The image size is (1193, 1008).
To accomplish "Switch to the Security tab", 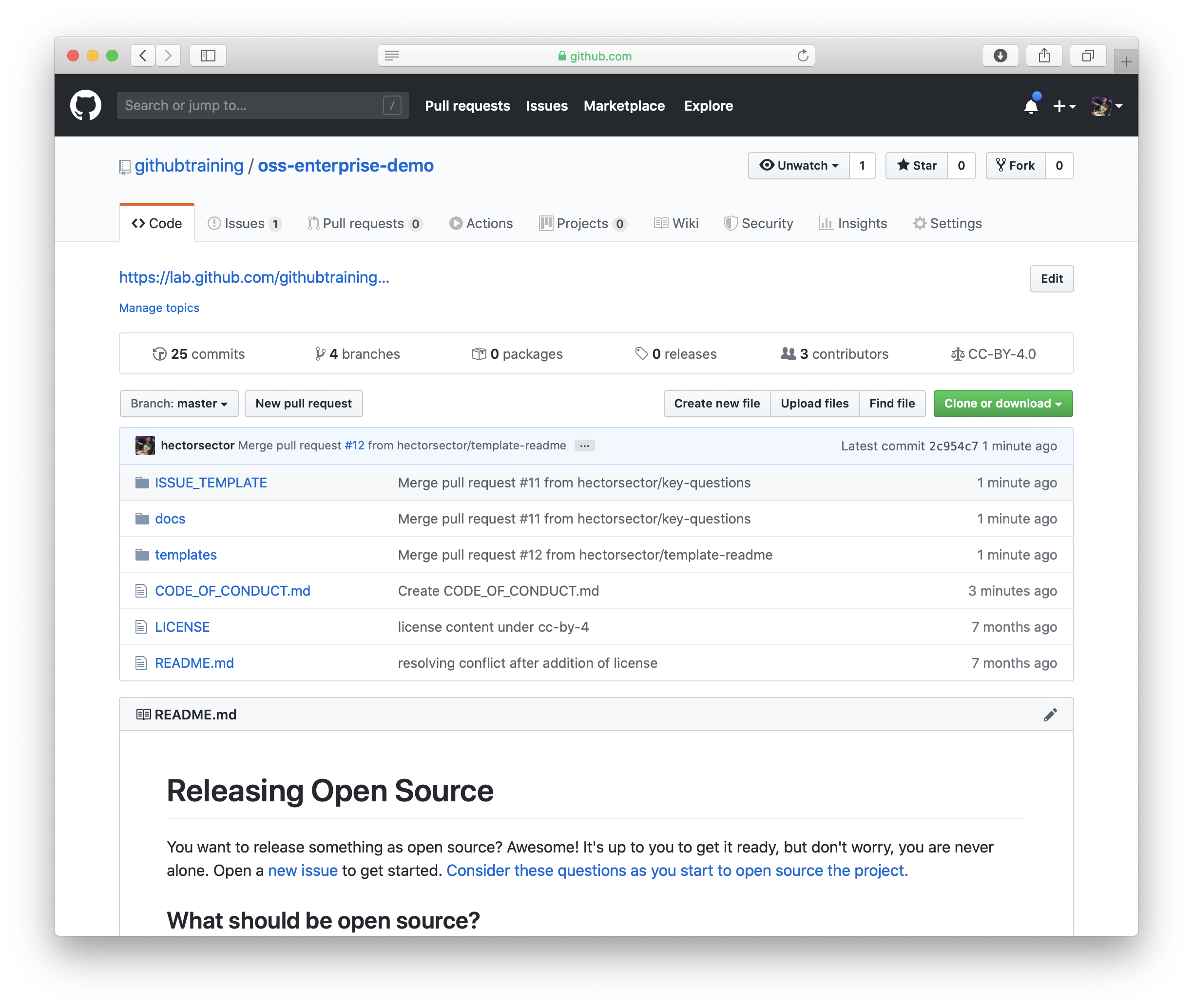I will [758, 223].
